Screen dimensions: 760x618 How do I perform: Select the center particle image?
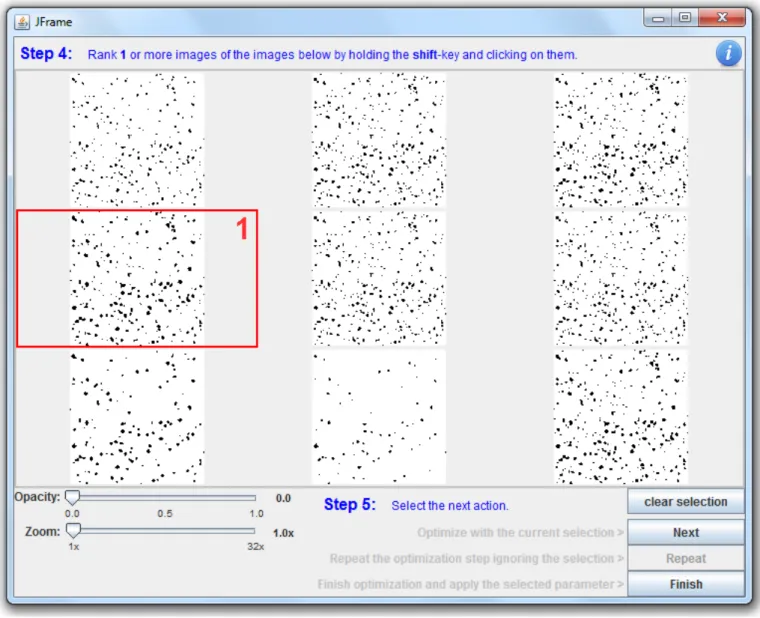(x=379, y=279)
